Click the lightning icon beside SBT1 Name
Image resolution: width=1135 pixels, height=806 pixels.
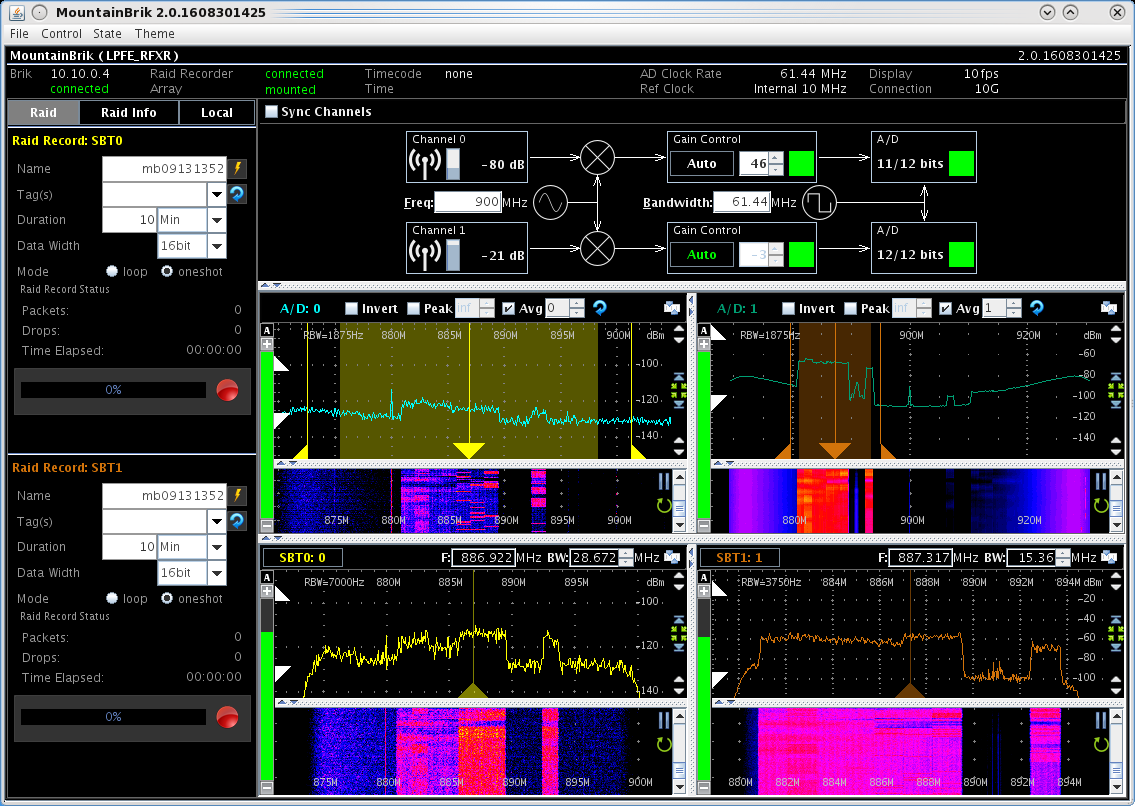tap(237, 495)
